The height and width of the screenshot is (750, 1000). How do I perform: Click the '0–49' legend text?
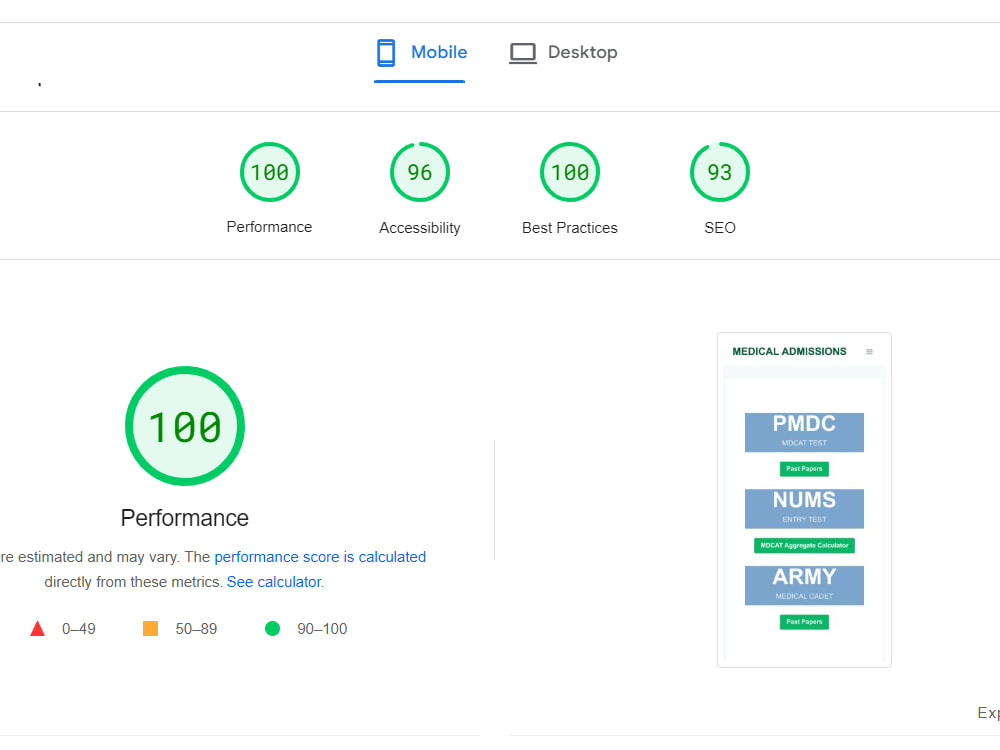coord(78,629)
